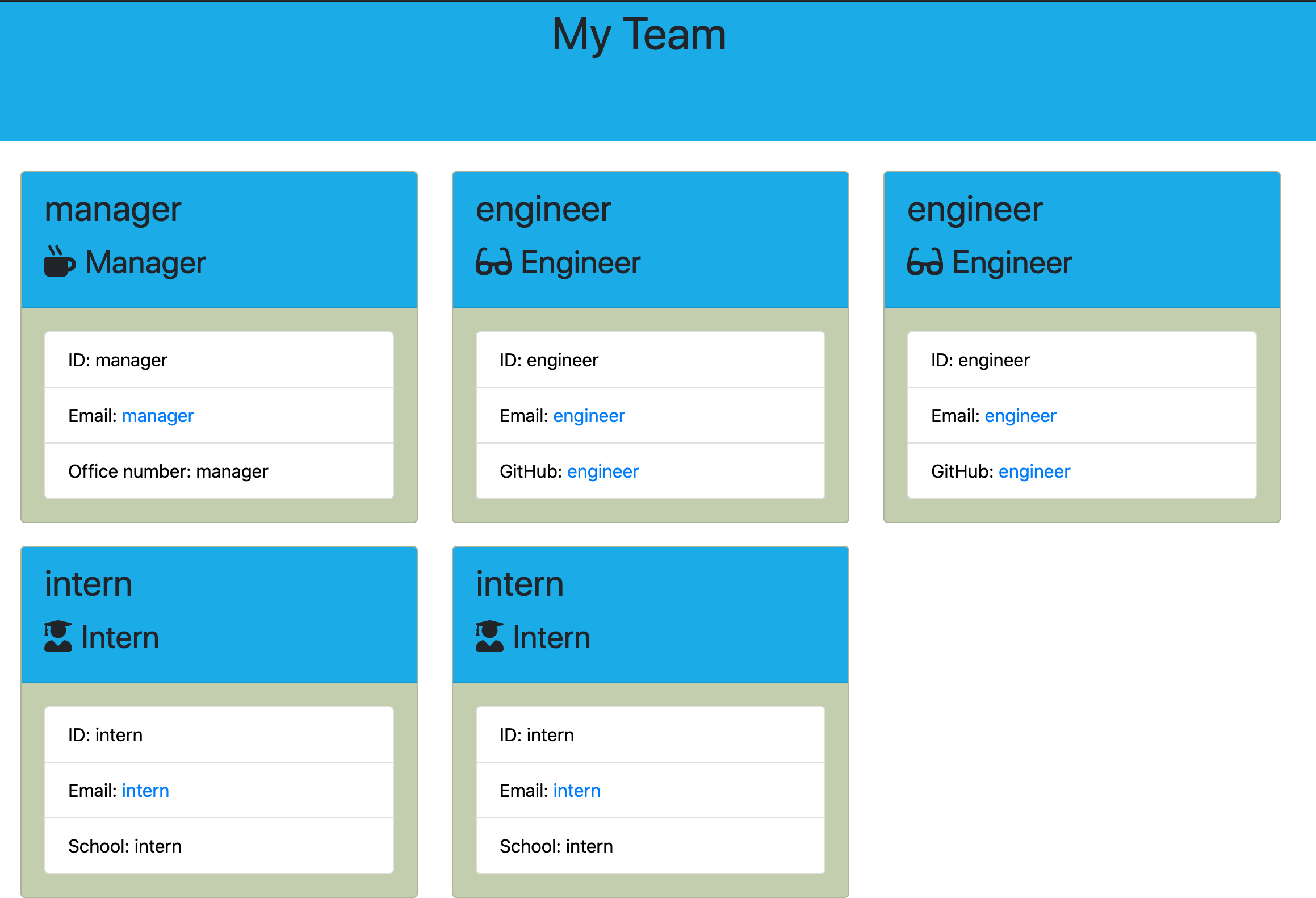
Task: Open the second engineer's GitHub link
Action: coord(1034,471)
